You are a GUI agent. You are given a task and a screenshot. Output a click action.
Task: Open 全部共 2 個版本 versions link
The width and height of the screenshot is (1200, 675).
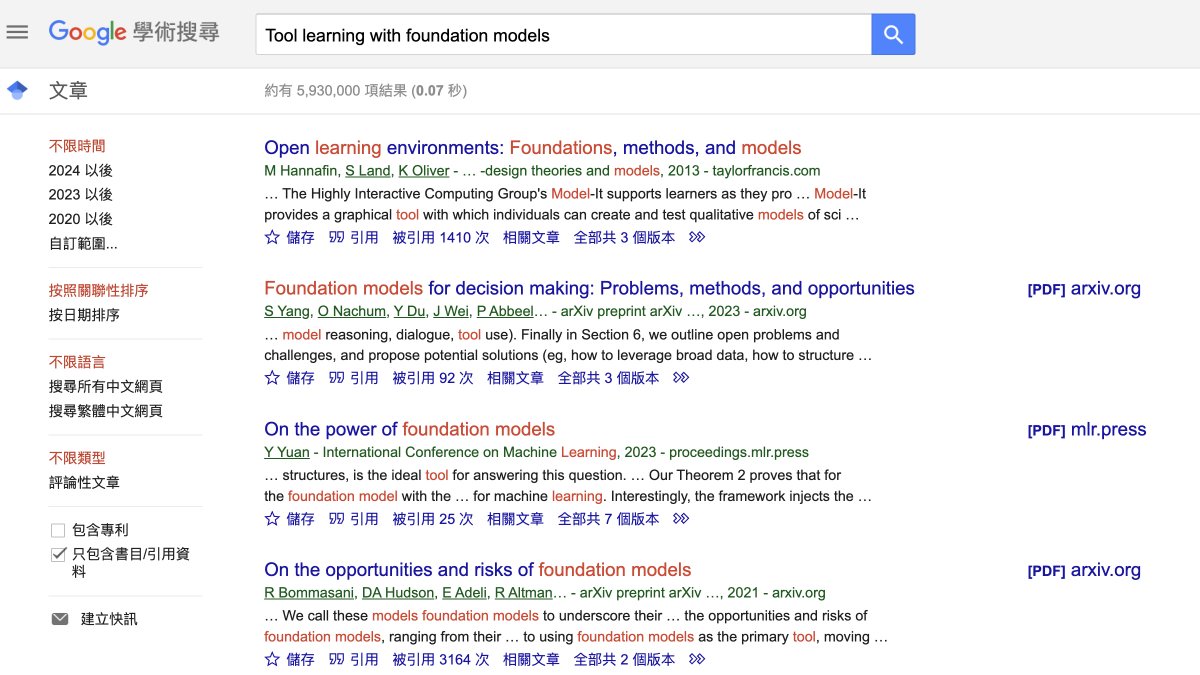click(x=624, y=659)
